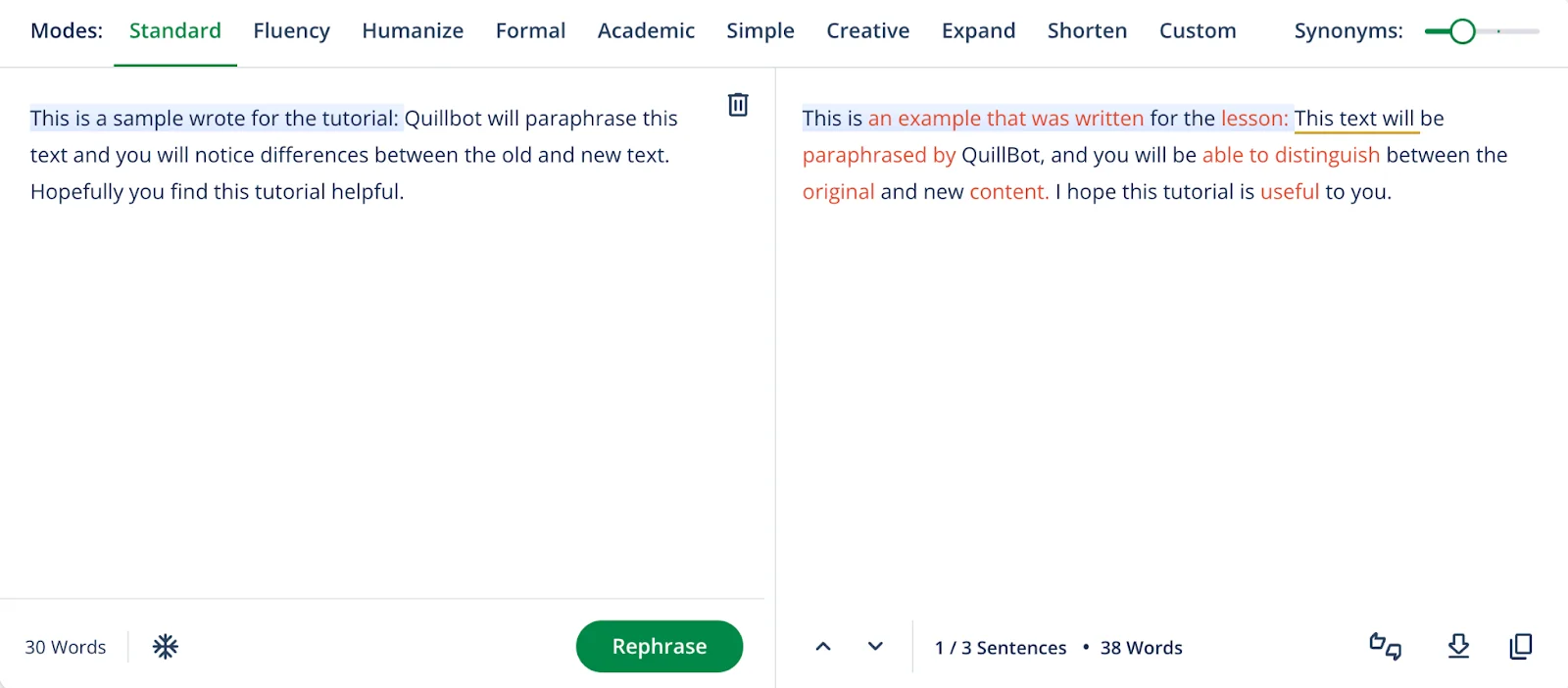
Task: Open Freeze Words via the snowflake icon
Action: click(x=165, y=646)
